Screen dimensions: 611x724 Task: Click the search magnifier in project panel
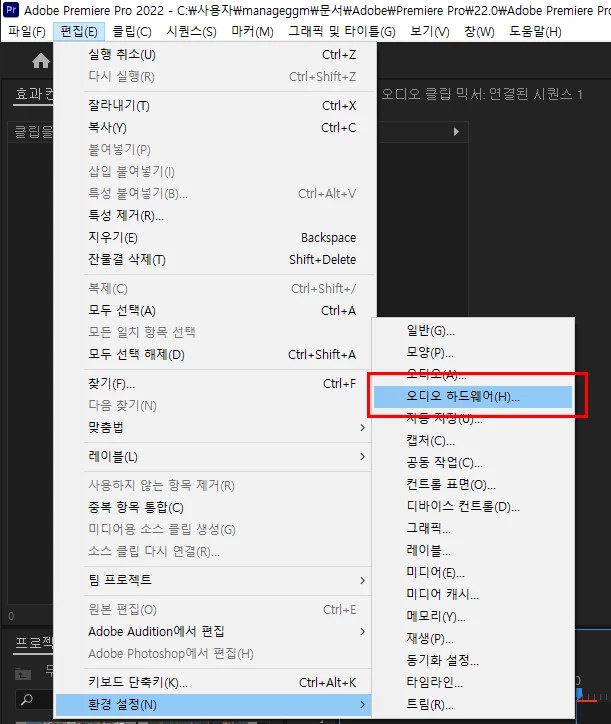coord(27,700)
